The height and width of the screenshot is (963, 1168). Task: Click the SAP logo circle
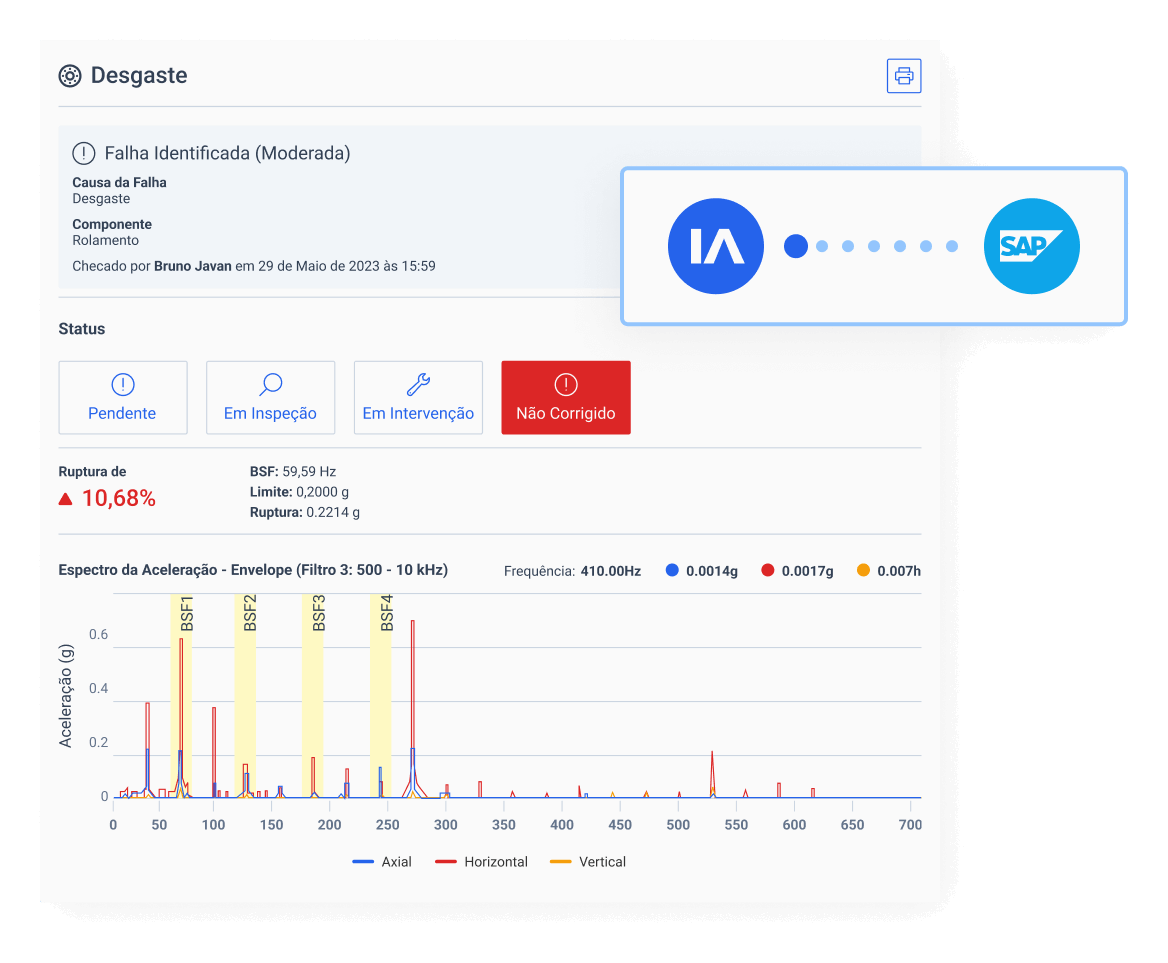coord(1031,246)
